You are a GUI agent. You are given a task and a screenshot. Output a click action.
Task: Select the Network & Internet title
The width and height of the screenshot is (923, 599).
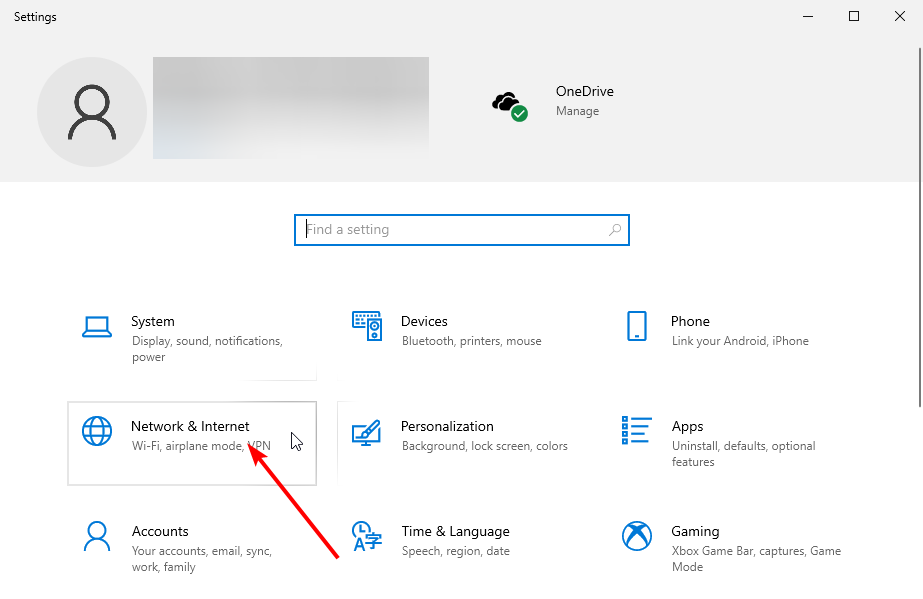190,426
